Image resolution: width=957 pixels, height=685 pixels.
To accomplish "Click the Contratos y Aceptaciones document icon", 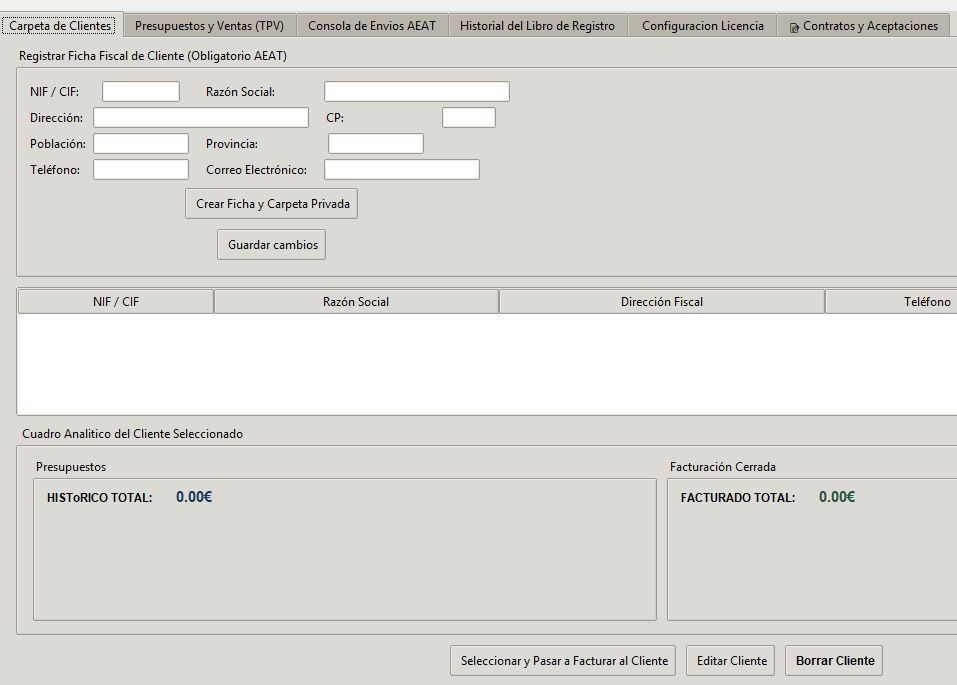I will pos(794,27).
